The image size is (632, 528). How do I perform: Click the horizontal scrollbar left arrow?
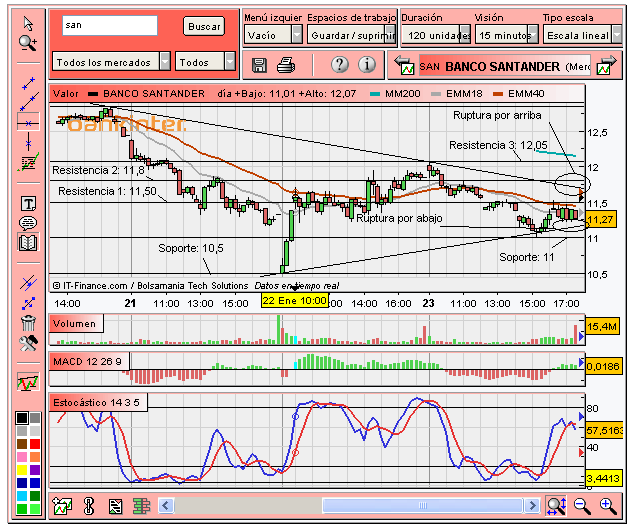point(166,505)
